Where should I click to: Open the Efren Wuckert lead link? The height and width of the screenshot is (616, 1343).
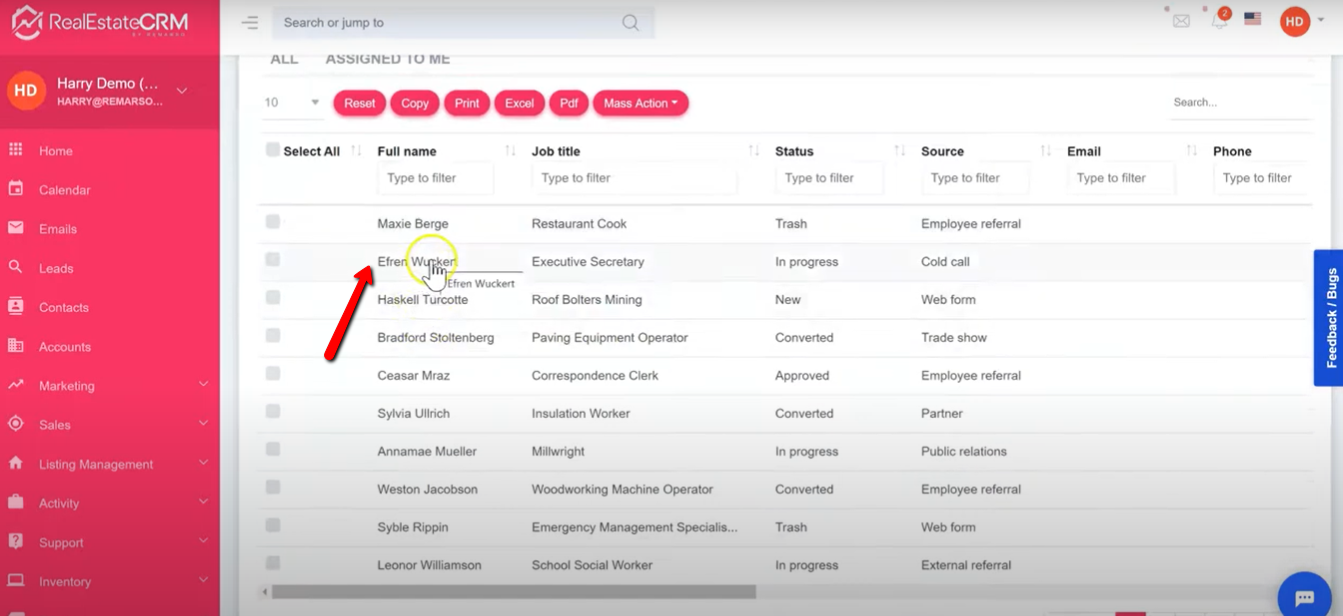tap(416, 262)
